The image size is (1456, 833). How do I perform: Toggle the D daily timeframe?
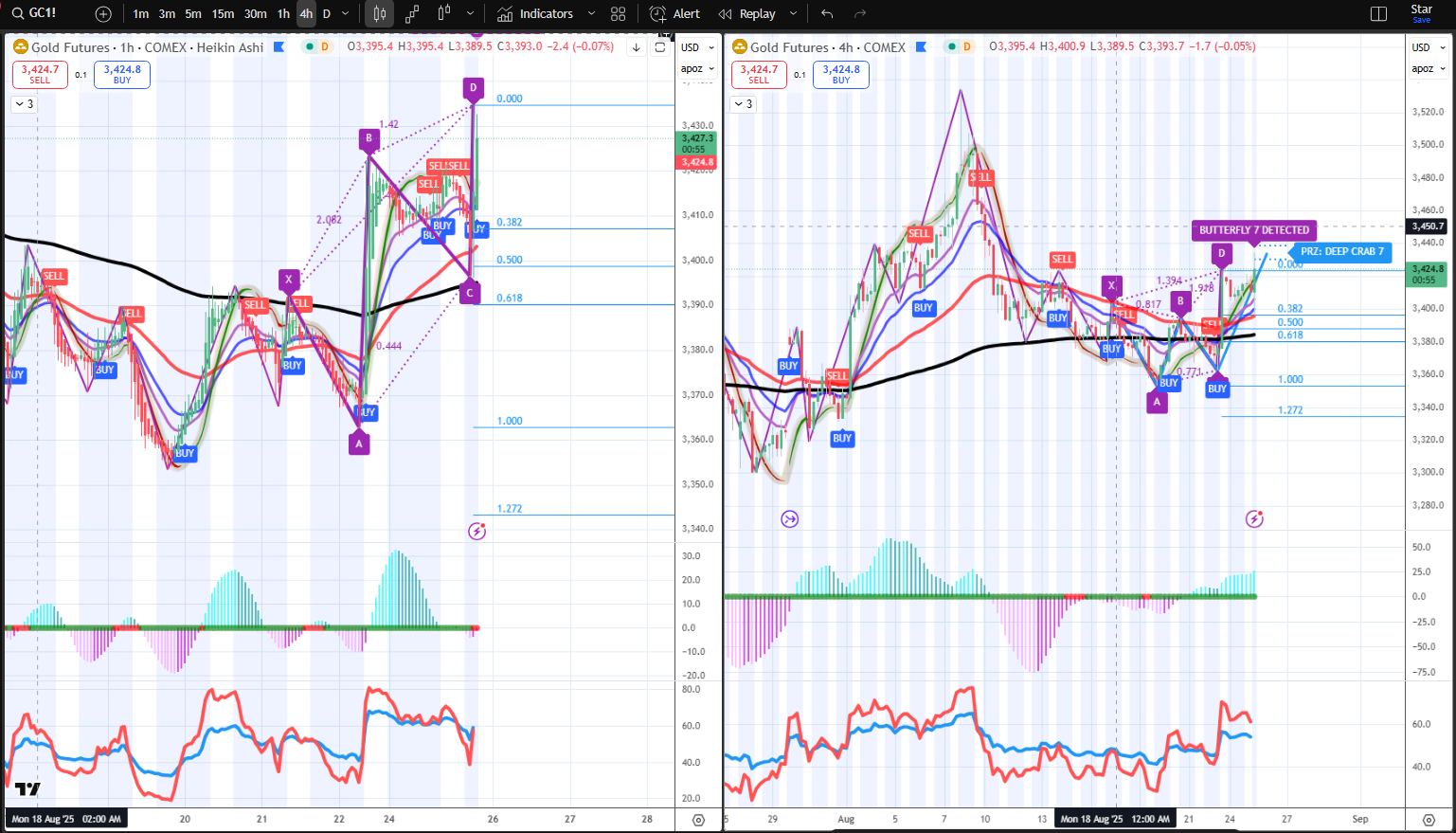327,14
